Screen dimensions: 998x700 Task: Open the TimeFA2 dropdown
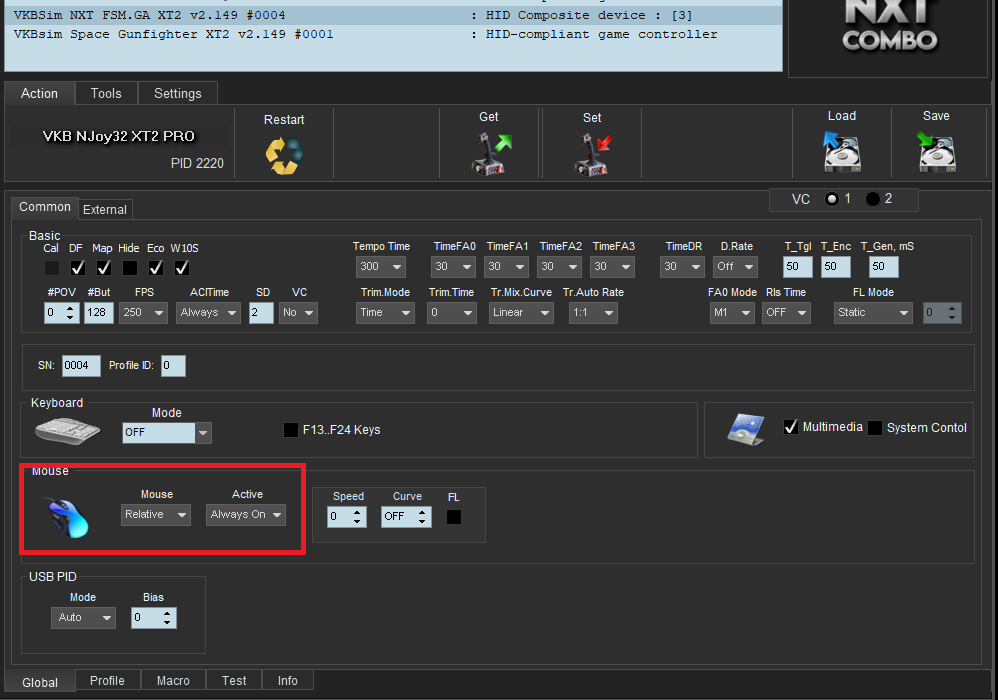[559, 267]
